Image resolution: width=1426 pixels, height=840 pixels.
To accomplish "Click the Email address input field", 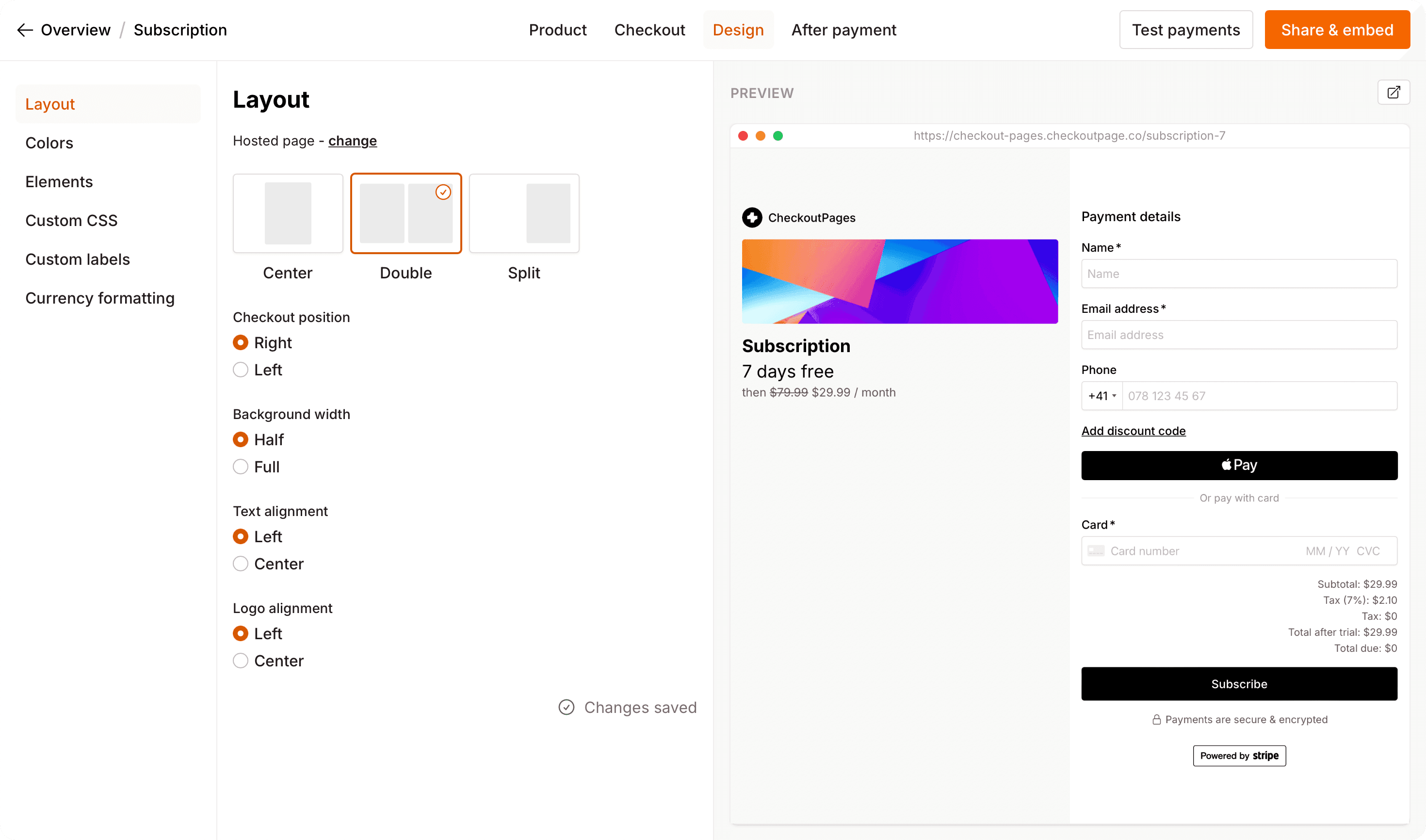I will point(1239,335).
